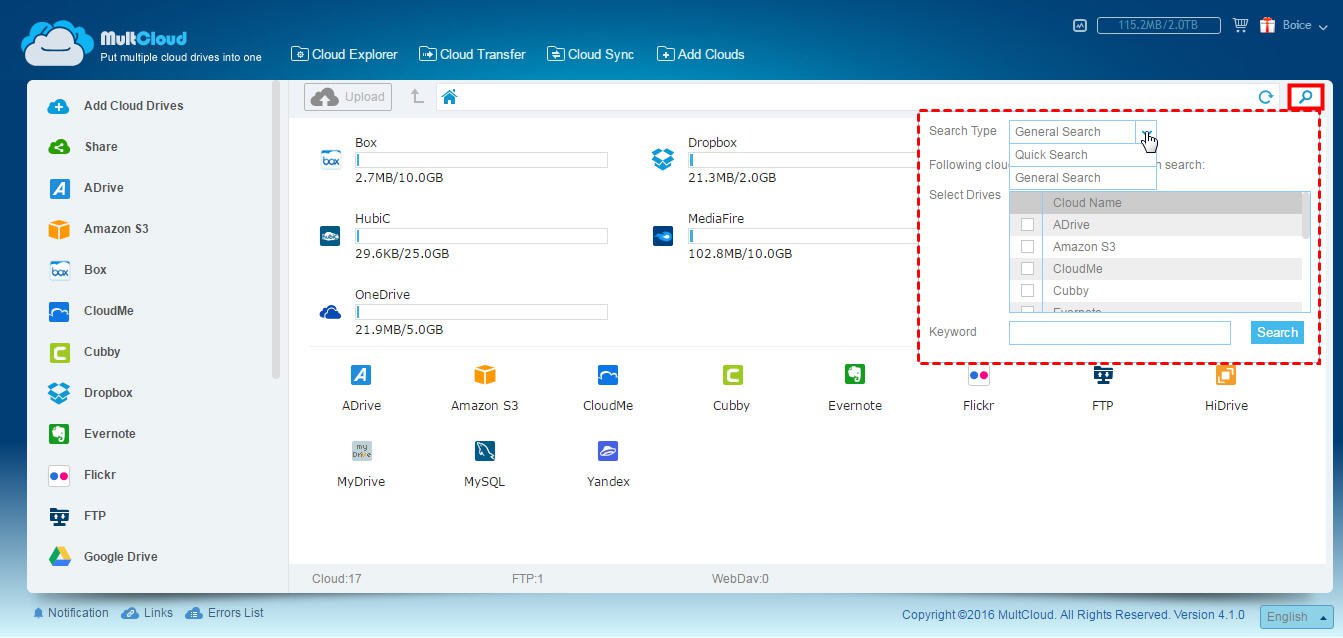Click the Keyword input field
The height and width of the screenshot is (638, 1343).
click(1120, 333)
